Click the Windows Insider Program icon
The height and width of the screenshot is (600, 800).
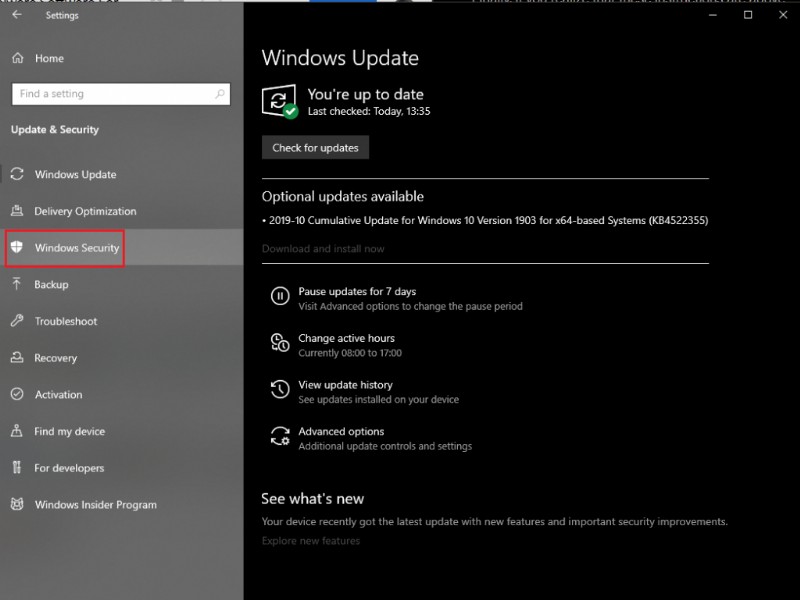pos(17,505)
